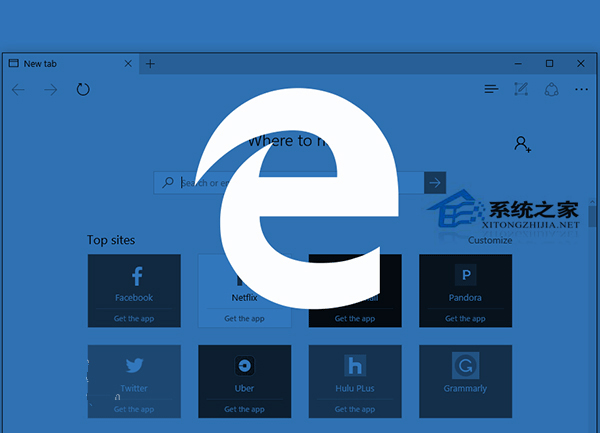600x433 pixels.
Task: Click the add user sign-in icon
Action: pyautogui.click(x=523, y=145)
